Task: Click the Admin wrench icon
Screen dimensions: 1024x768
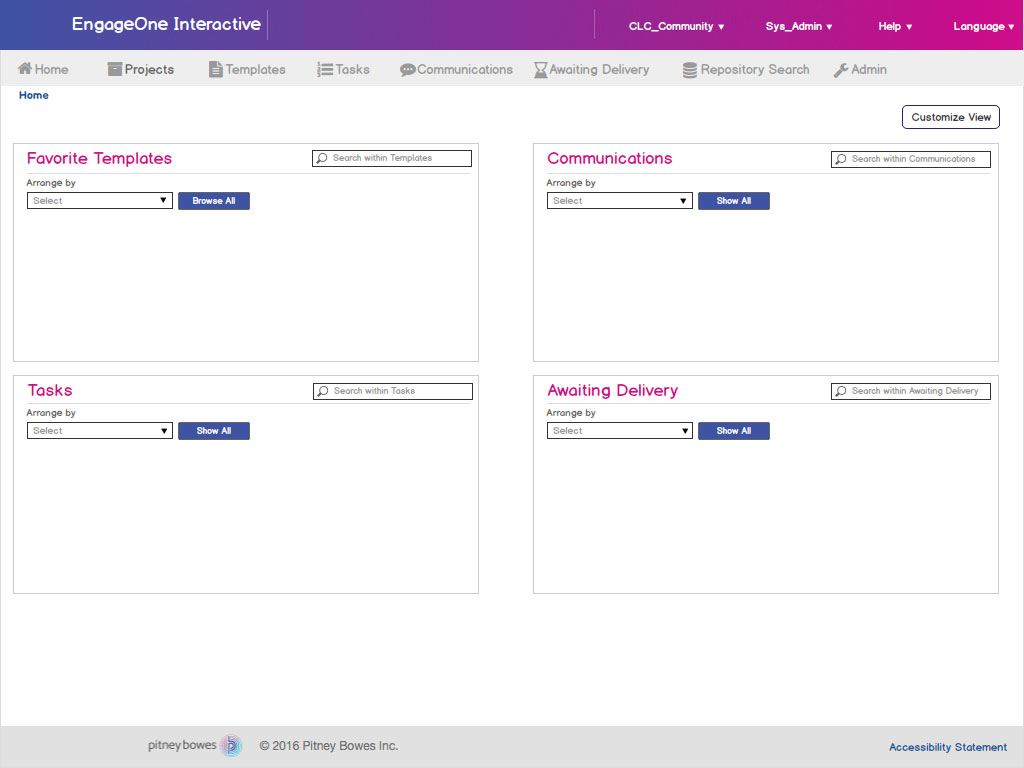Action: click(x=841, y=70)
